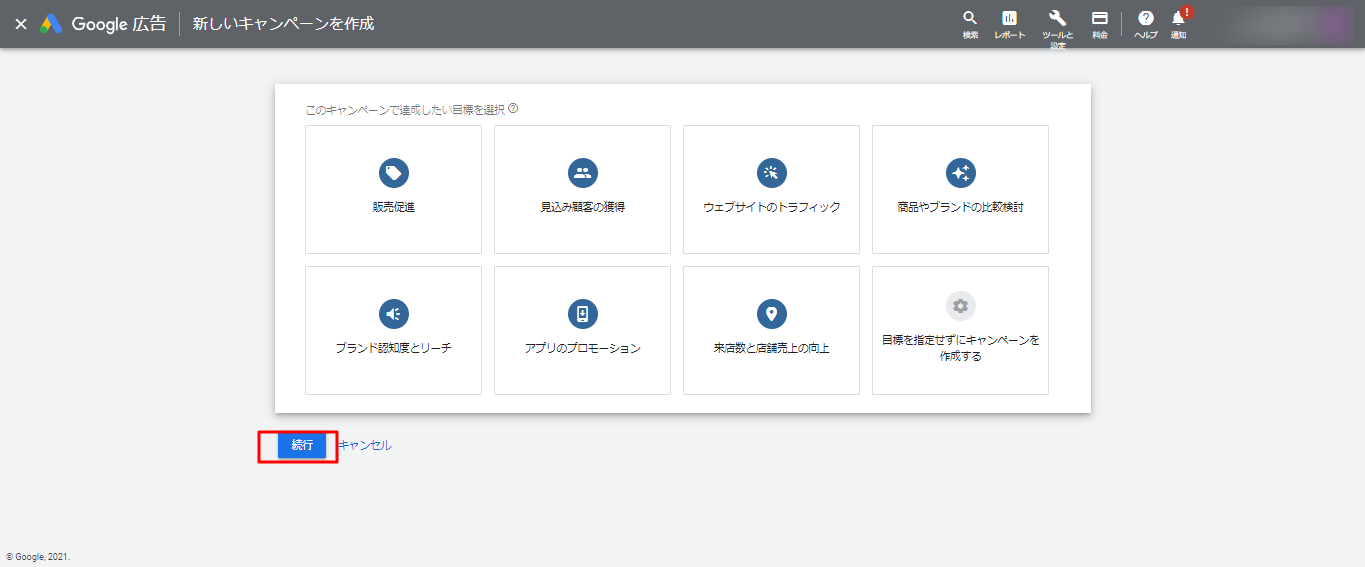
Task: Choose the ウェブサイトのトラフィック goal label
Action: (x=771, y=208)
